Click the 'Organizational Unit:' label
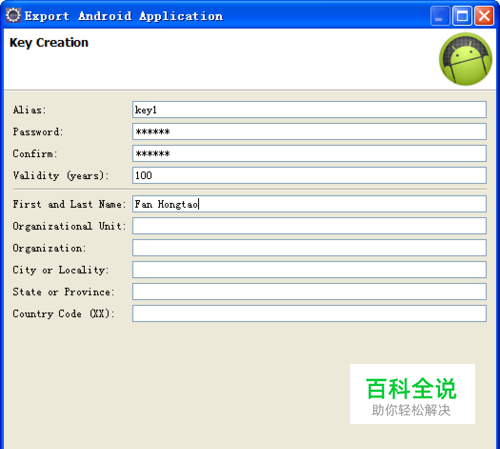This screenshot has height=449, width=500. pyautogui.click(x=69, y=226)
